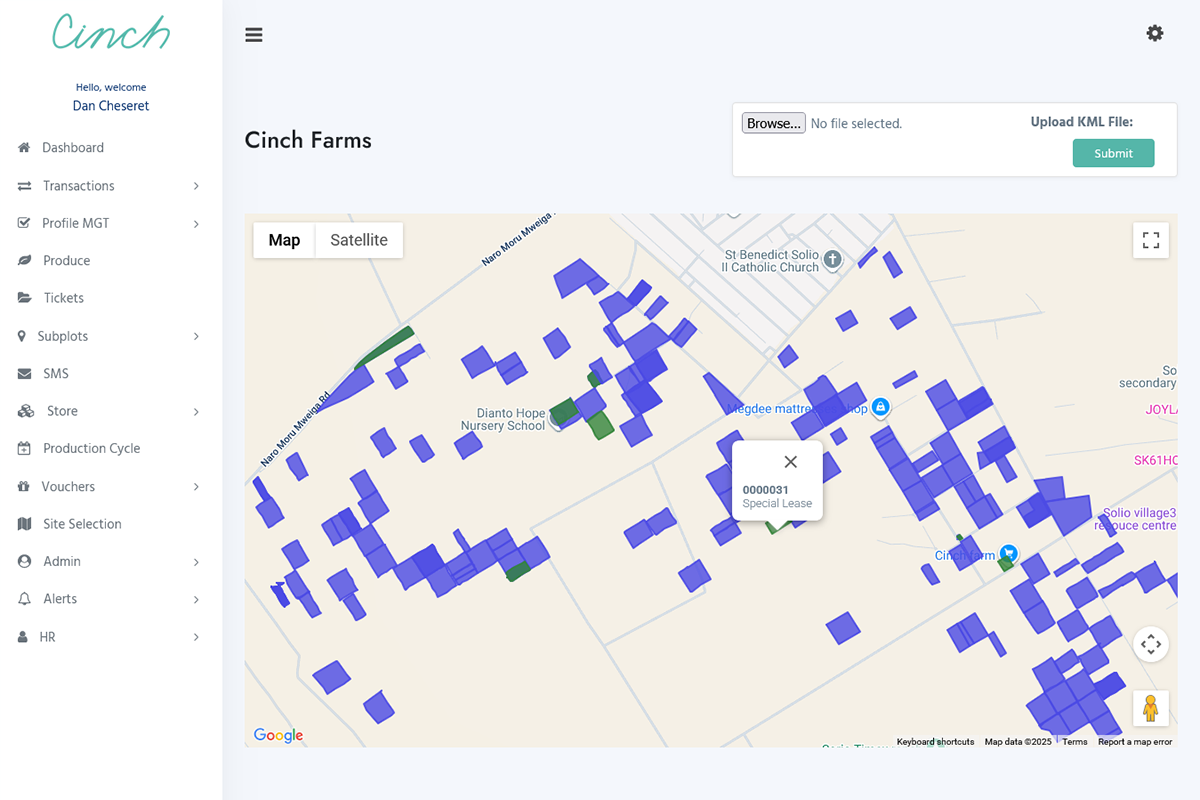This screenshot has height=800, width=1200.
Task: Click the map pan control icon
Action: pos(1151,644)
